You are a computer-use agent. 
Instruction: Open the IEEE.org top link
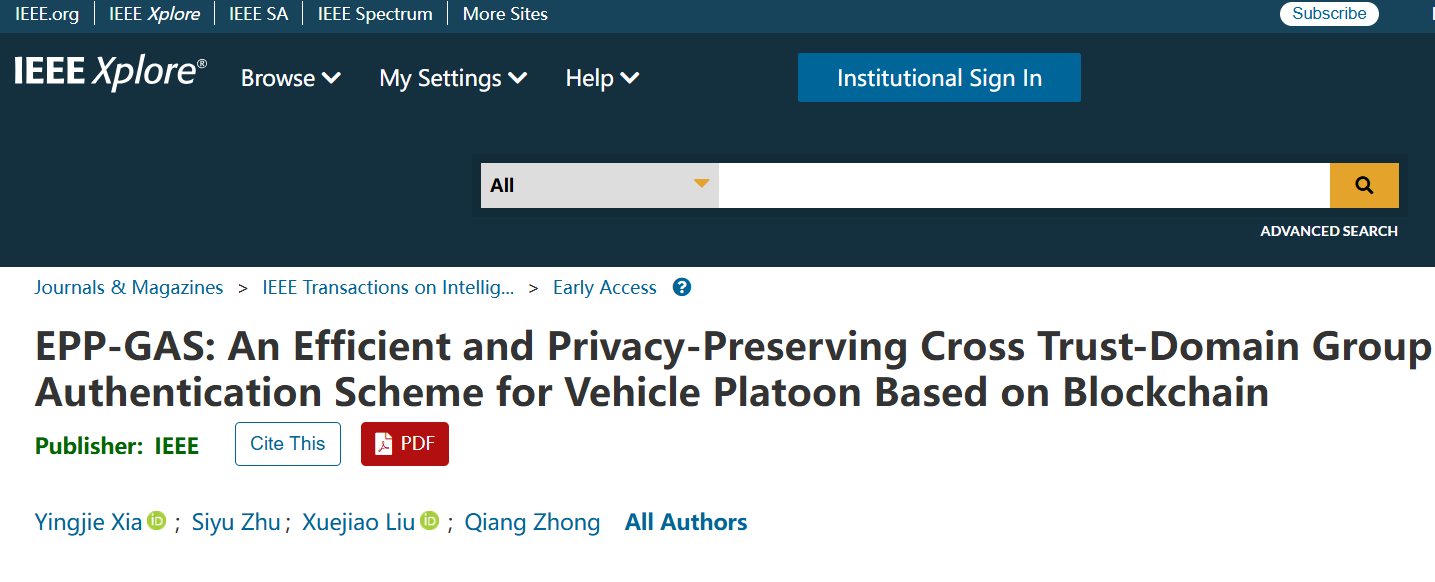(47, 14)
